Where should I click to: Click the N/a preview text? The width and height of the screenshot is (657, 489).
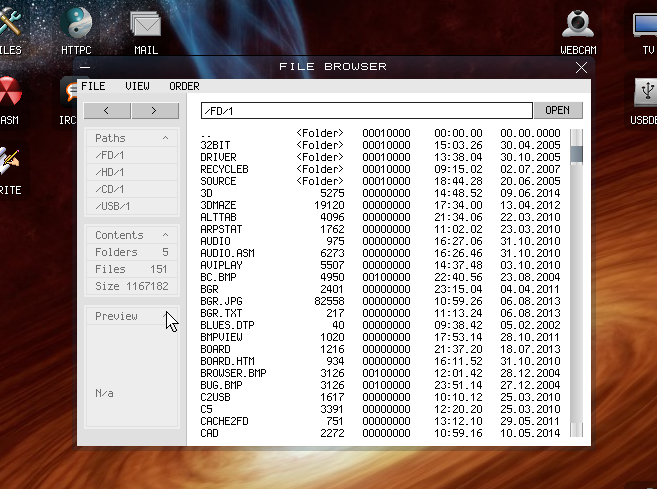[104, 393]
